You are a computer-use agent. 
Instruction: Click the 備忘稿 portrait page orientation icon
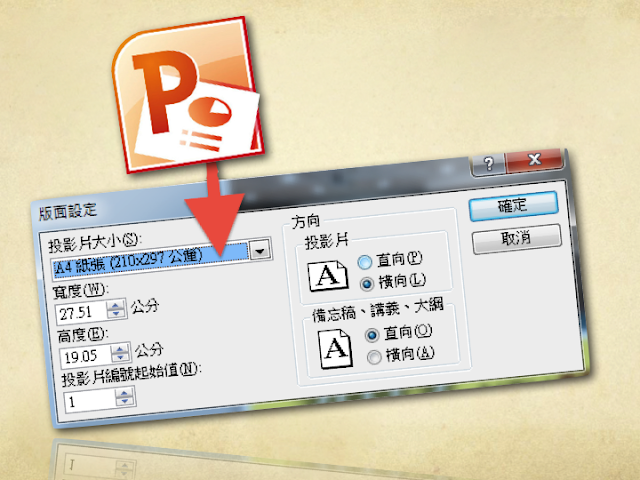pyautogui.click(x=336, y=349)
